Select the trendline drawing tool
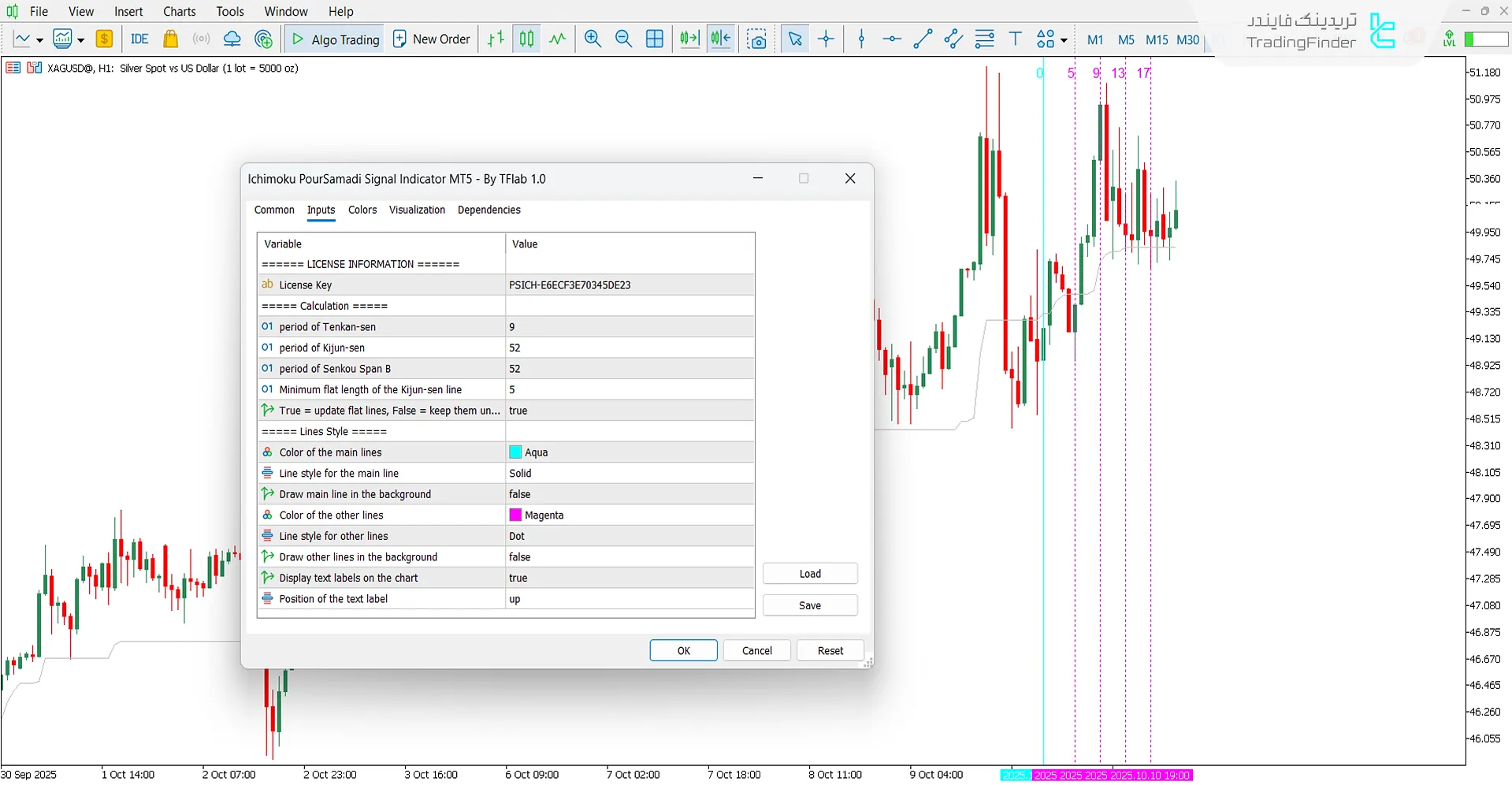Viewport: 1512px width, 785px height. (923, 39)
